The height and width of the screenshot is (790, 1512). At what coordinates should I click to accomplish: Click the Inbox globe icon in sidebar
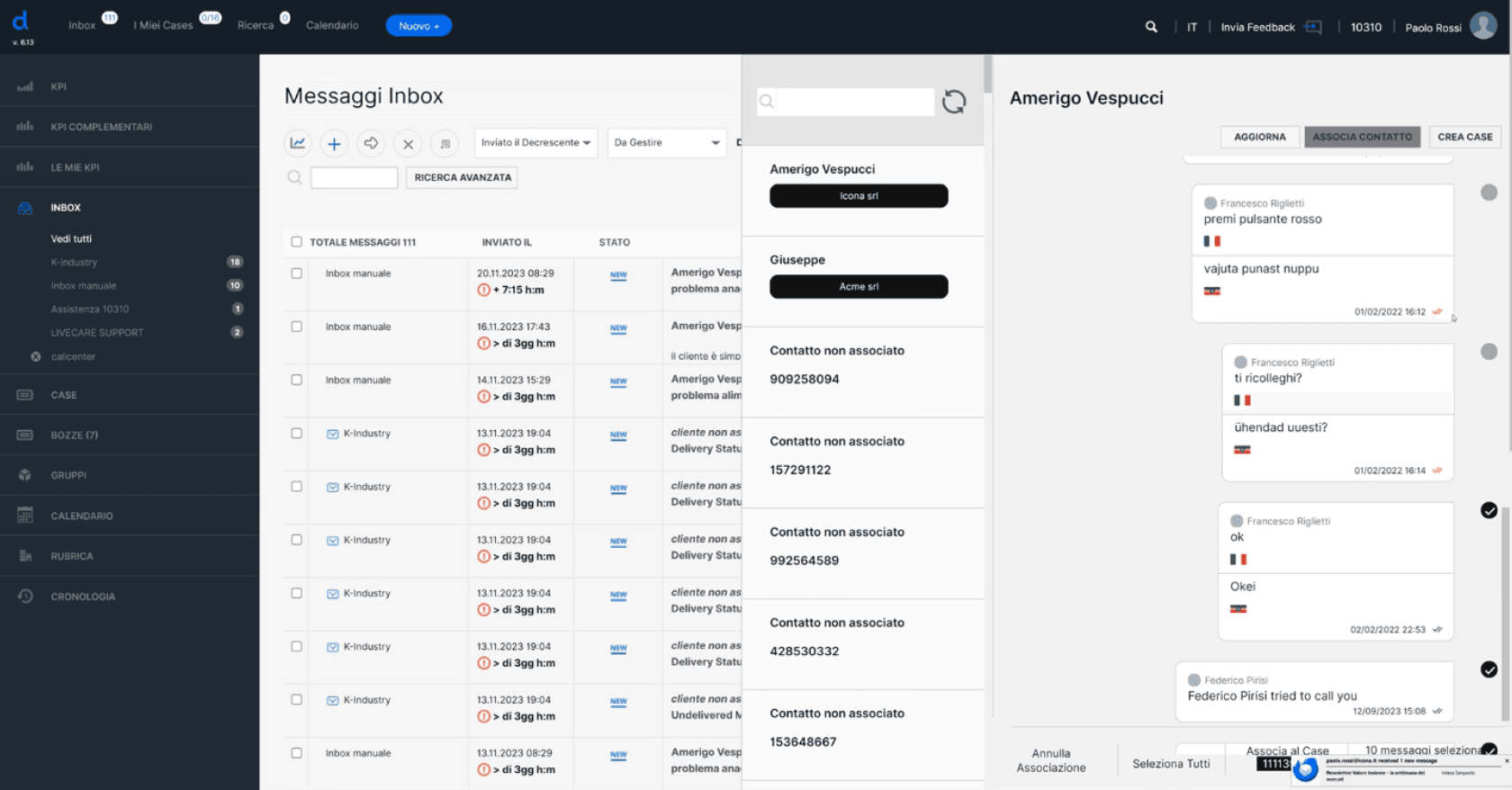(x=25, y=208)
